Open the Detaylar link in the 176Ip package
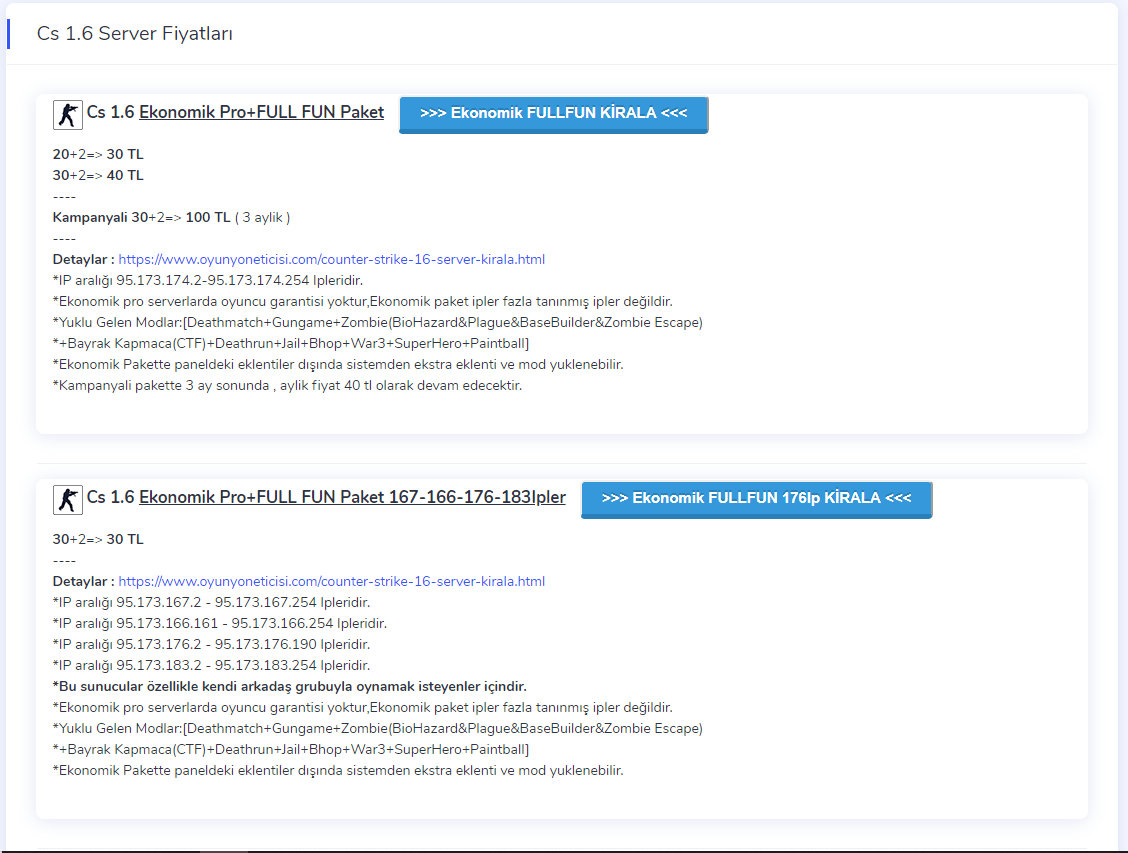Viewport: 1128px width, 853px height. click(332, 581)
